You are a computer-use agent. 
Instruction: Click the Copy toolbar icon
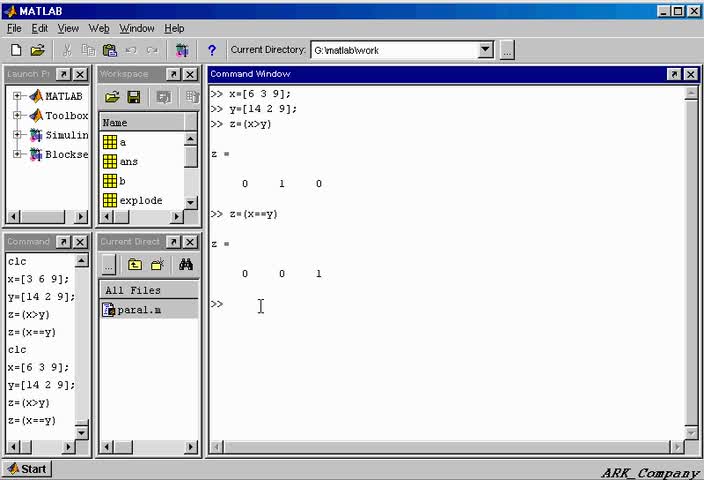88,50
